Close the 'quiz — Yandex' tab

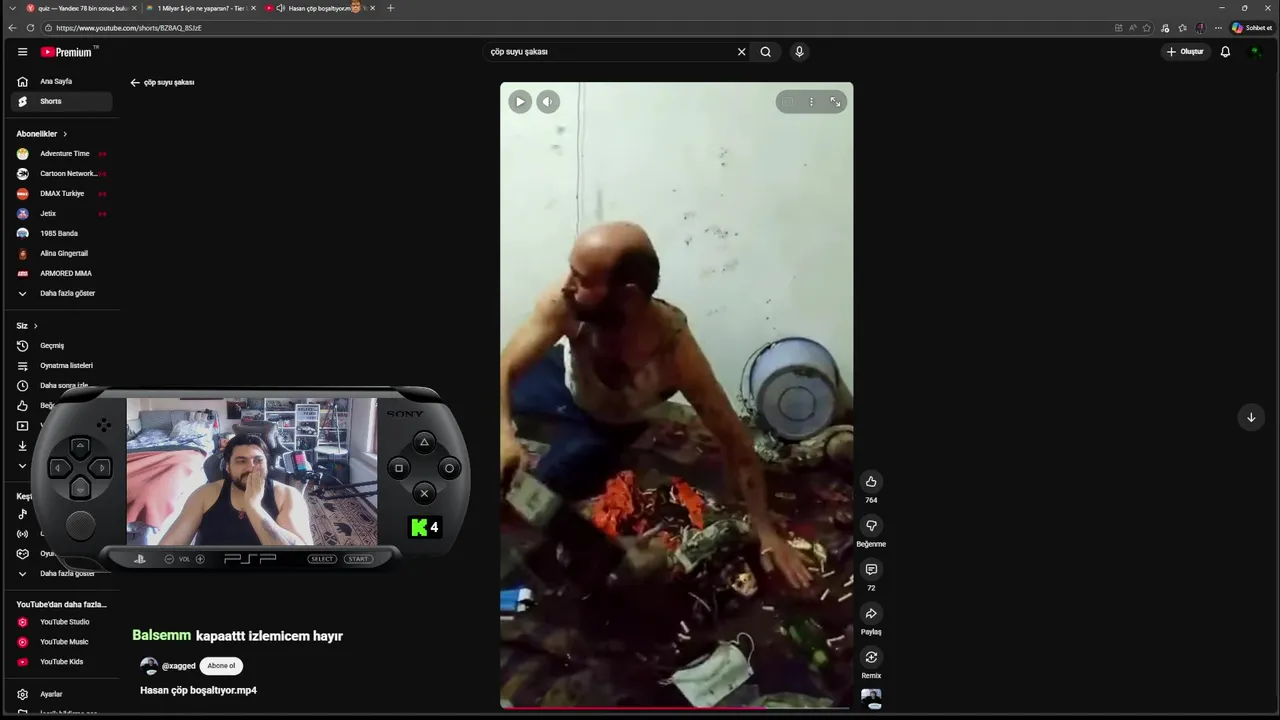point(134,8)
